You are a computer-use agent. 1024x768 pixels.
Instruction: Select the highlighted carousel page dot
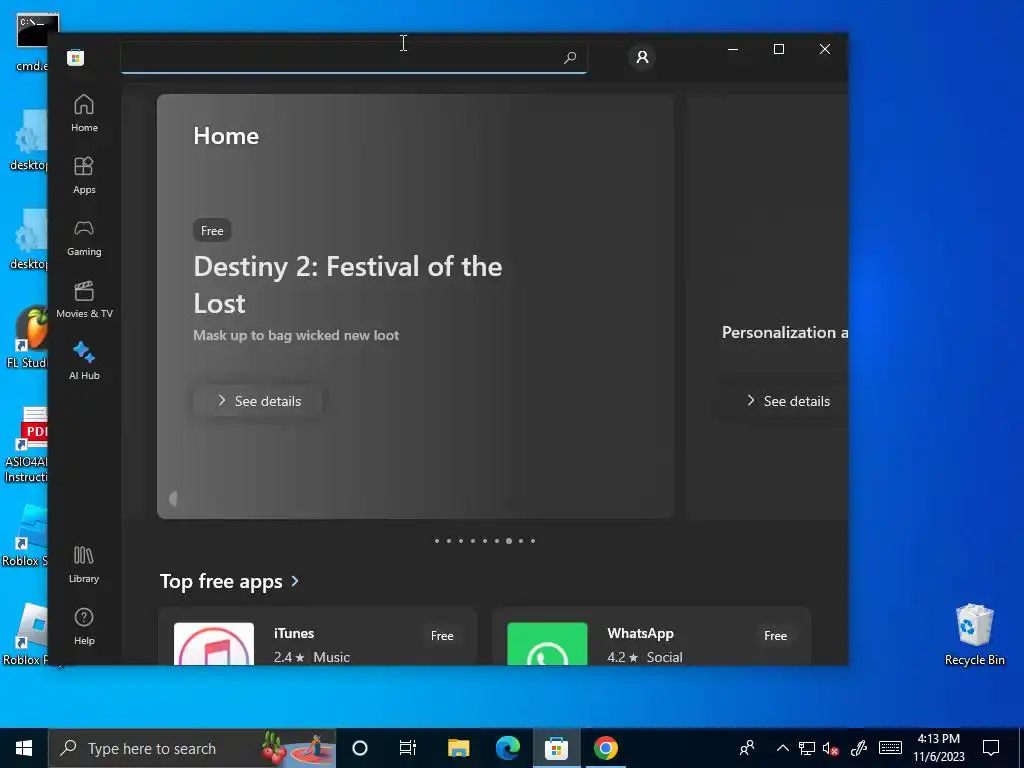[509, 541]
